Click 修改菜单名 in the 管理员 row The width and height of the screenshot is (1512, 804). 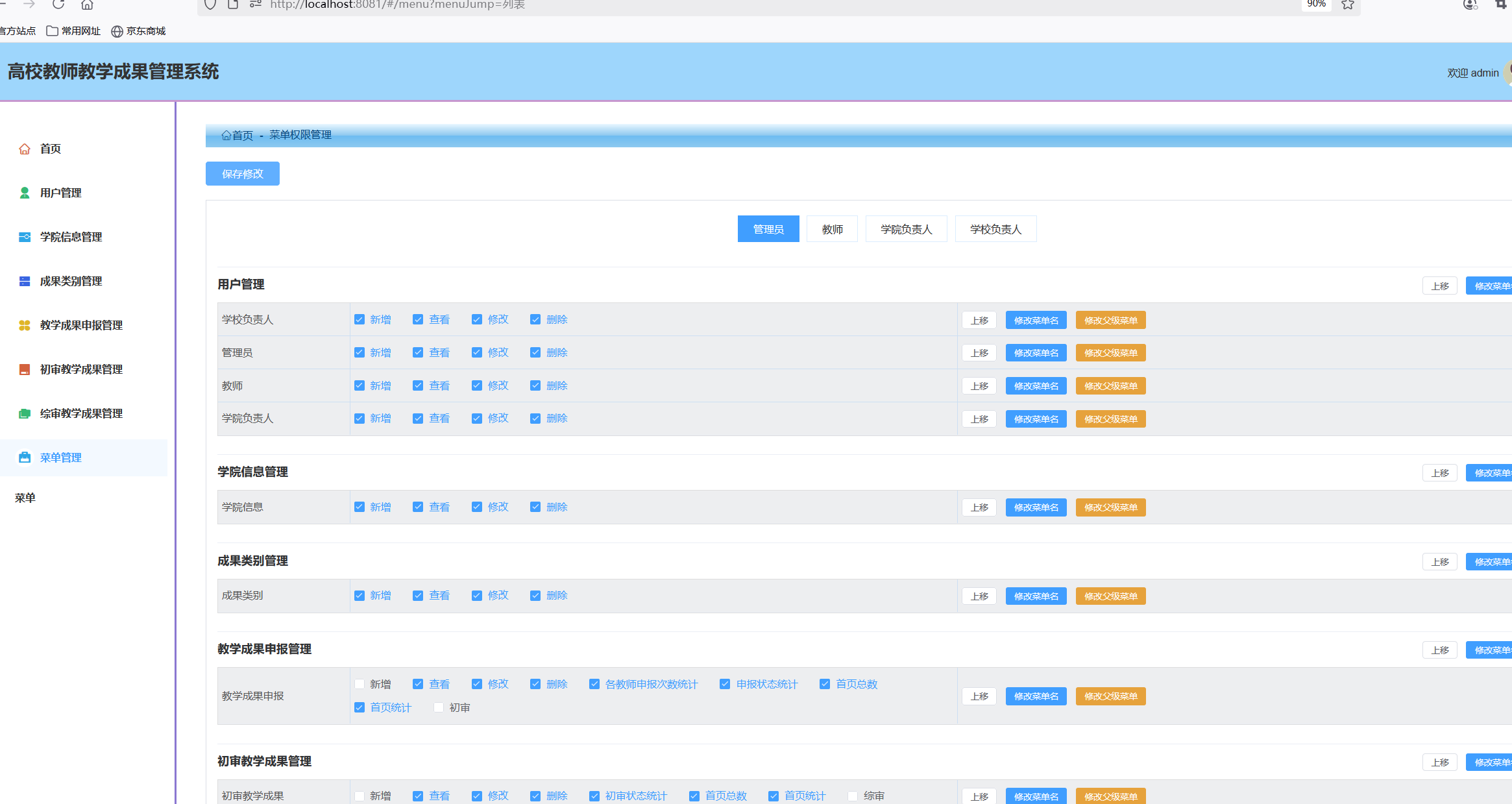coord(1036,353)
